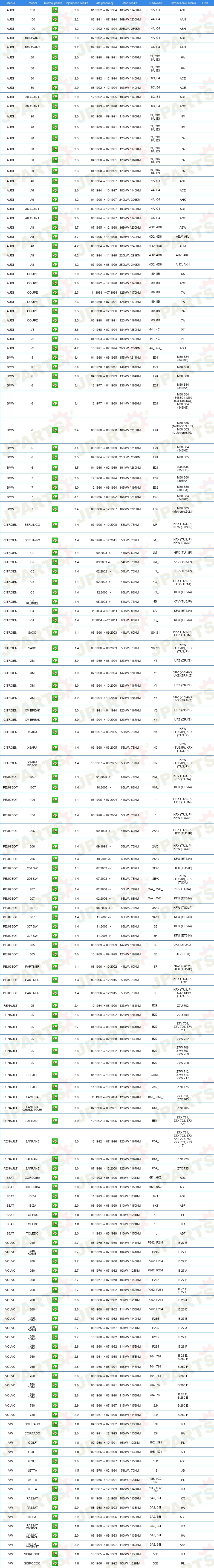
Task: Click fuel icon in BMW 6 M88 B35 row
Action: coord(55,457)
